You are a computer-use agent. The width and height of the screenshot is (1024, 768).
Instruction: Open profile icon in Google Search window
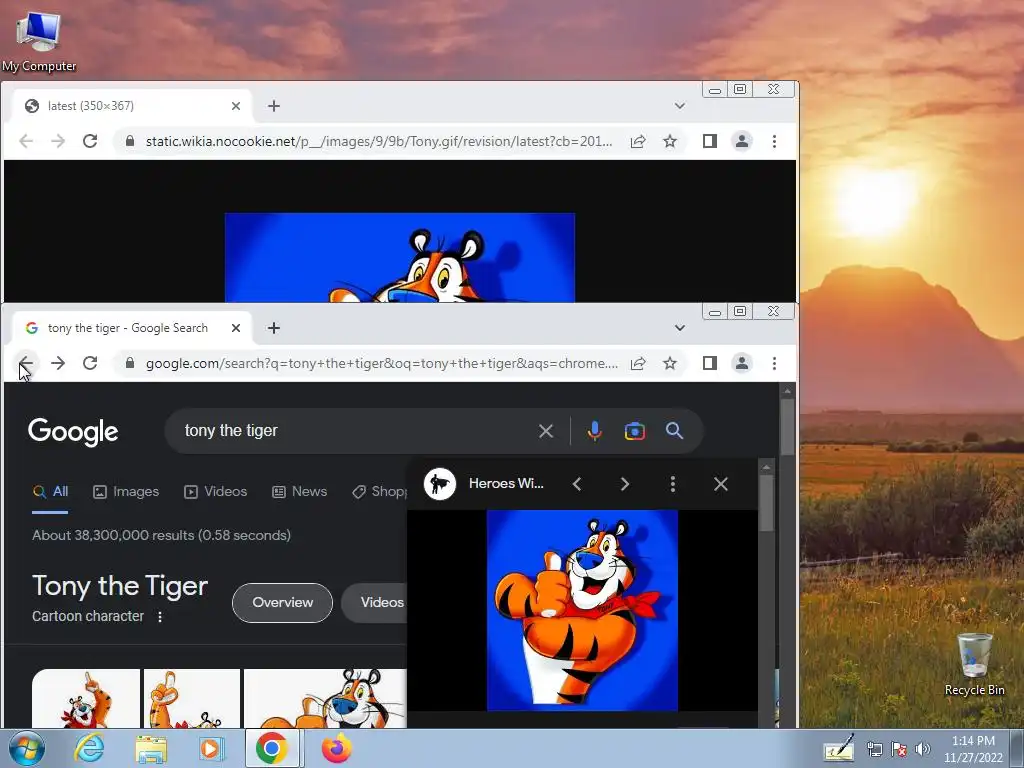tap(742, 363)
